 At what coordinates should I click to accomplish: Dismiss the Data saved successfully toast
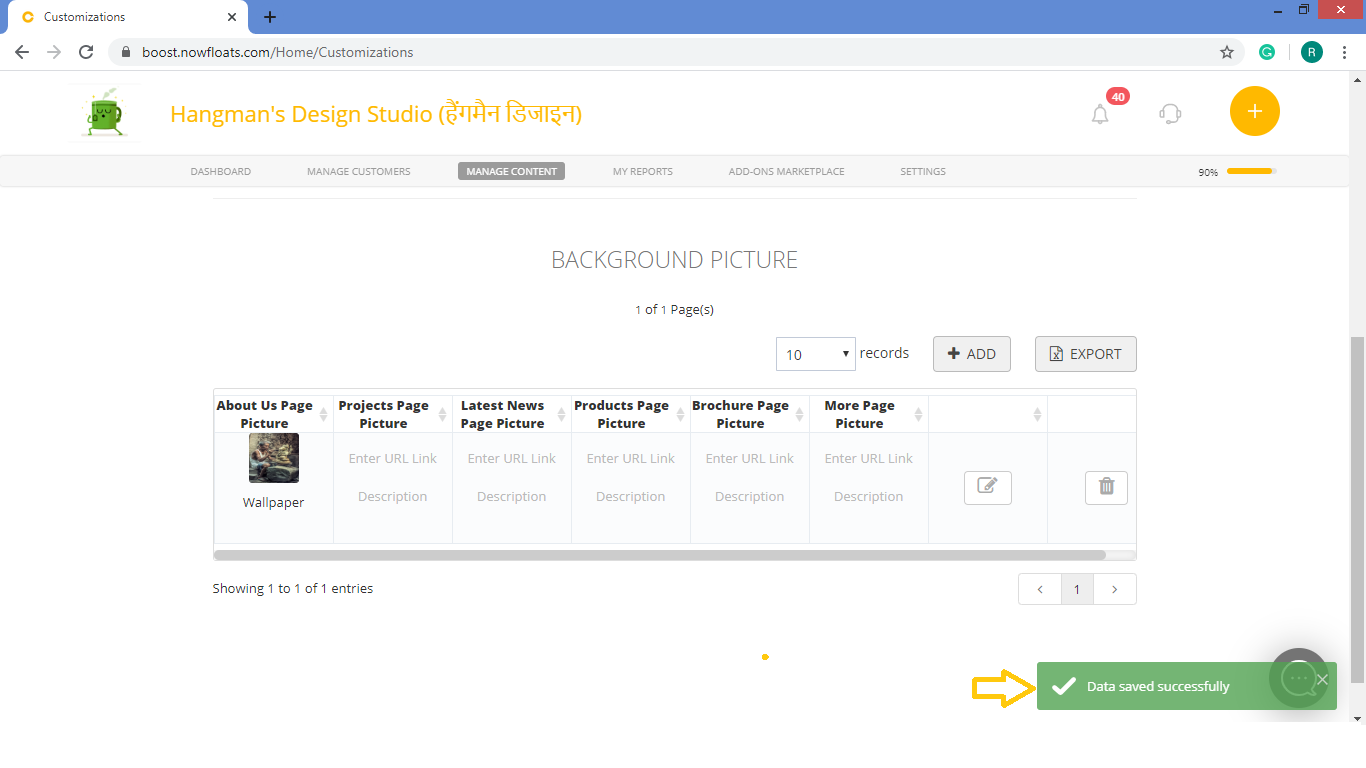(1322, 679)
